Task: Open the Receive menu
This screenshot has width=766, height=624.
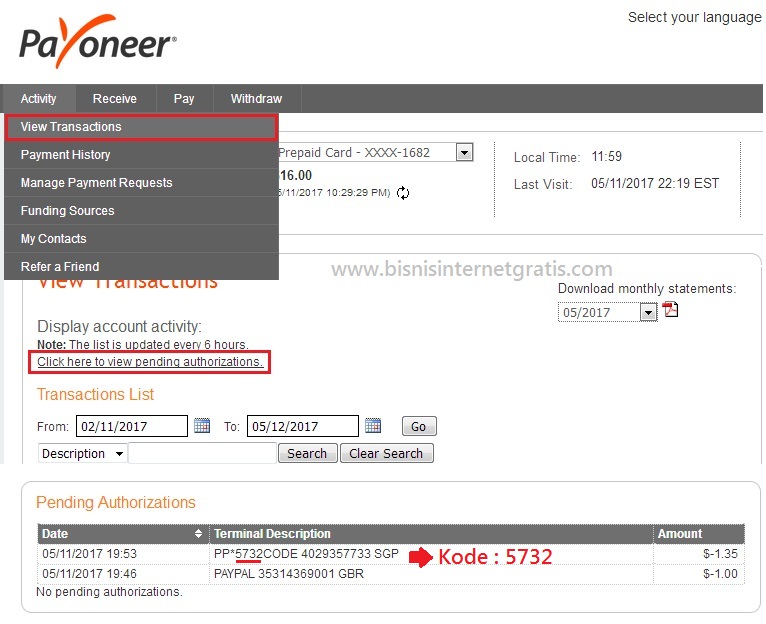Action: pos(115,99)
